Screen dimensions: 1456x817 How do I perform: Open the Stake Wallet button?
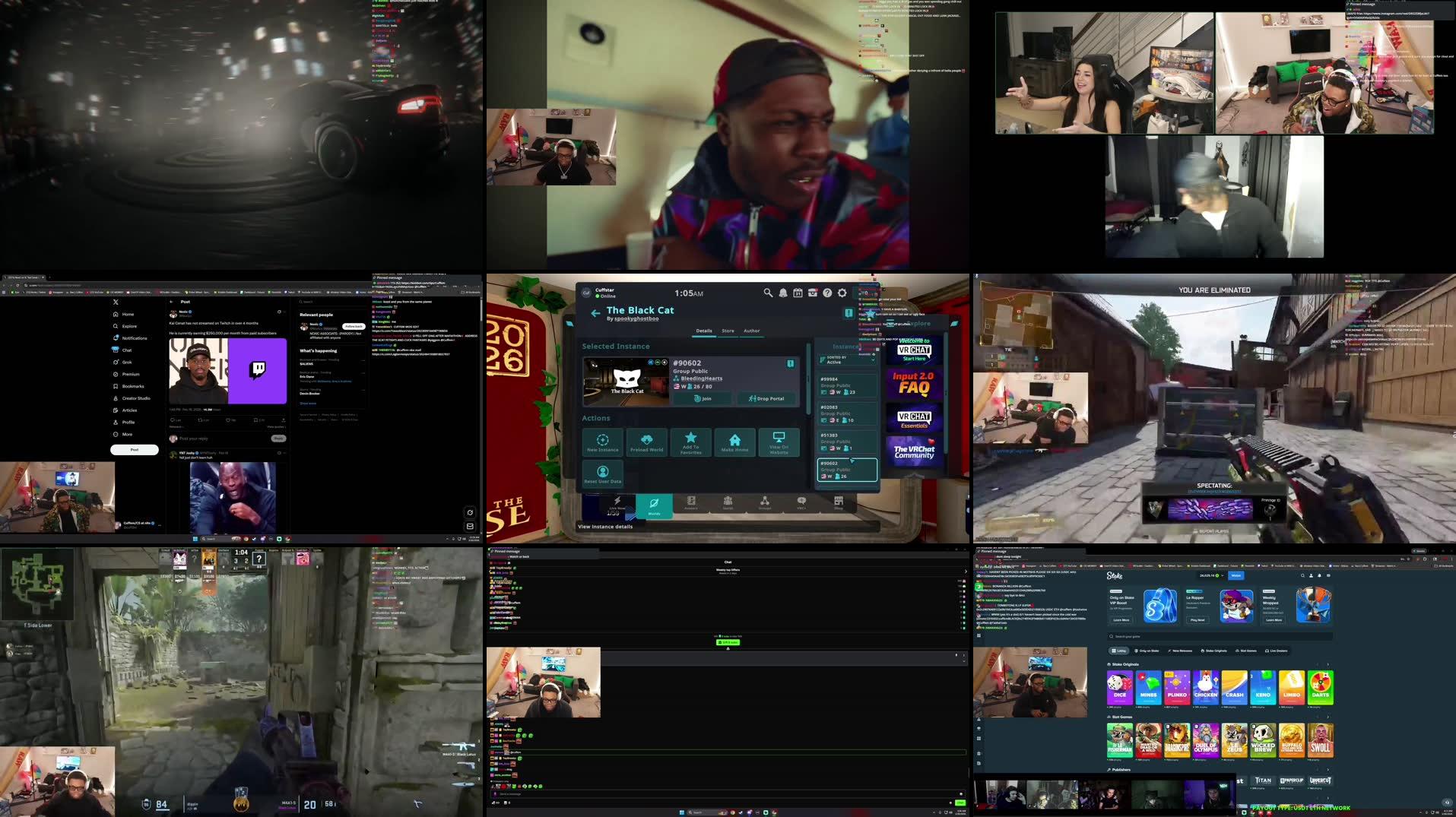click(x=1236, y=575)
